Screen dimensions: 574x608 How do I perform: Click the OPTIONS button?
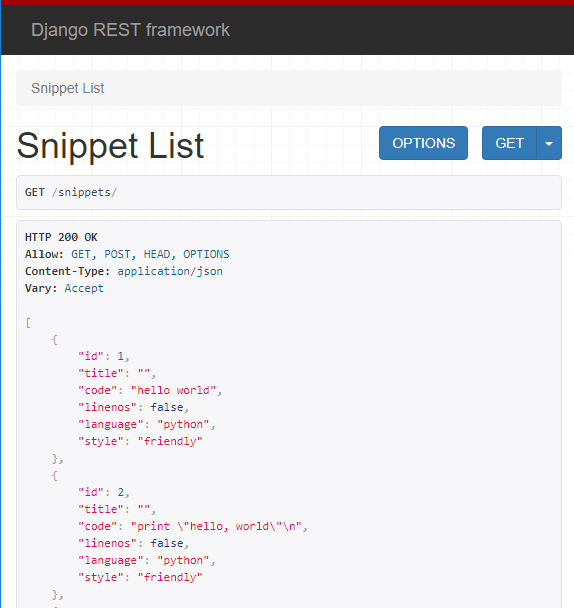[423, 143]
